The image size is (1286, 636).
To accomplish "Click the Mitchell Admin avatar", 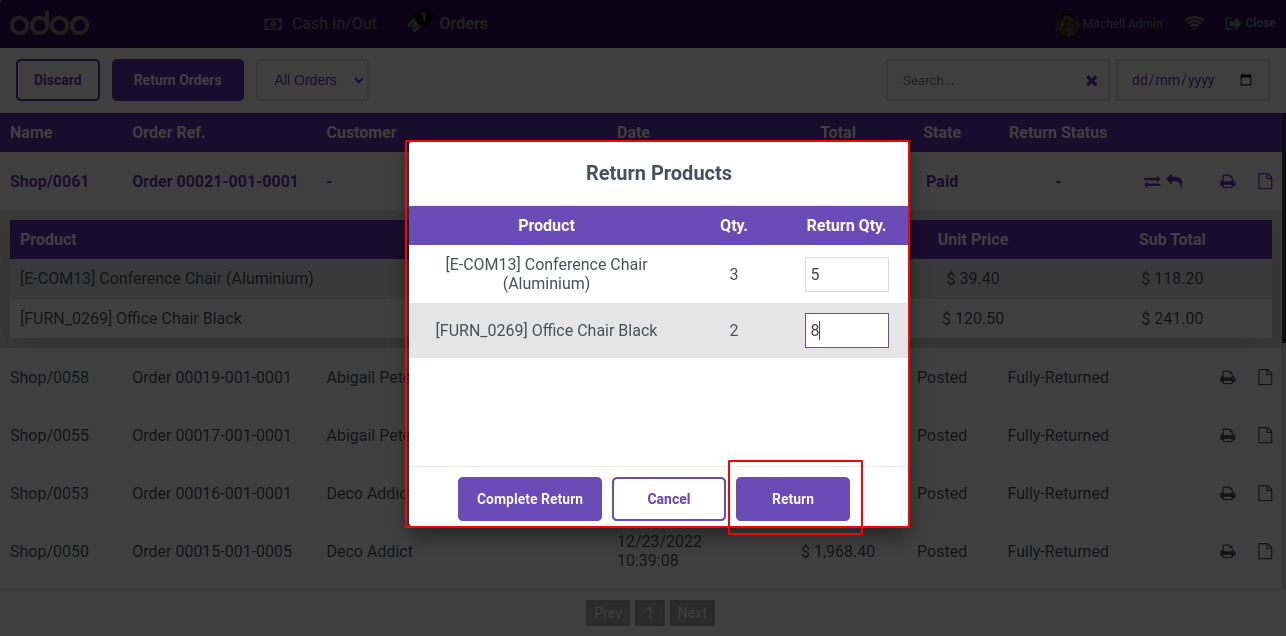I will (1068, 23).
